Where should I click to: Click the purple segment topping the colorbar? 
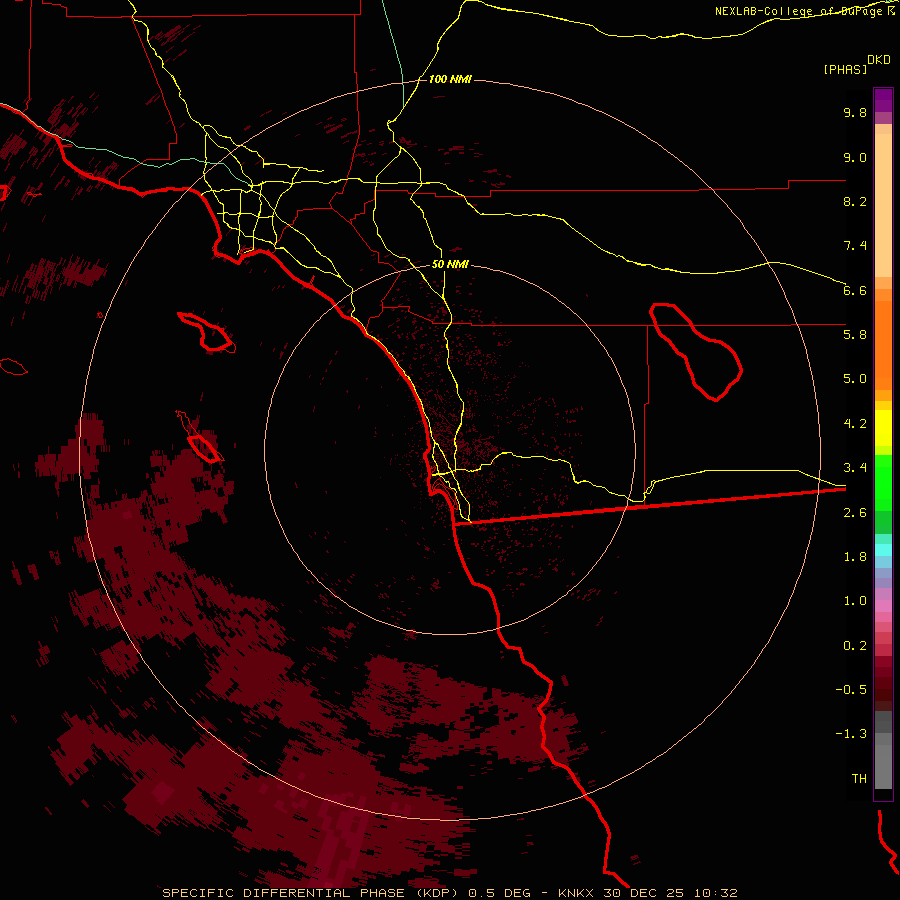pyautogui.click(x=883, y=100)
